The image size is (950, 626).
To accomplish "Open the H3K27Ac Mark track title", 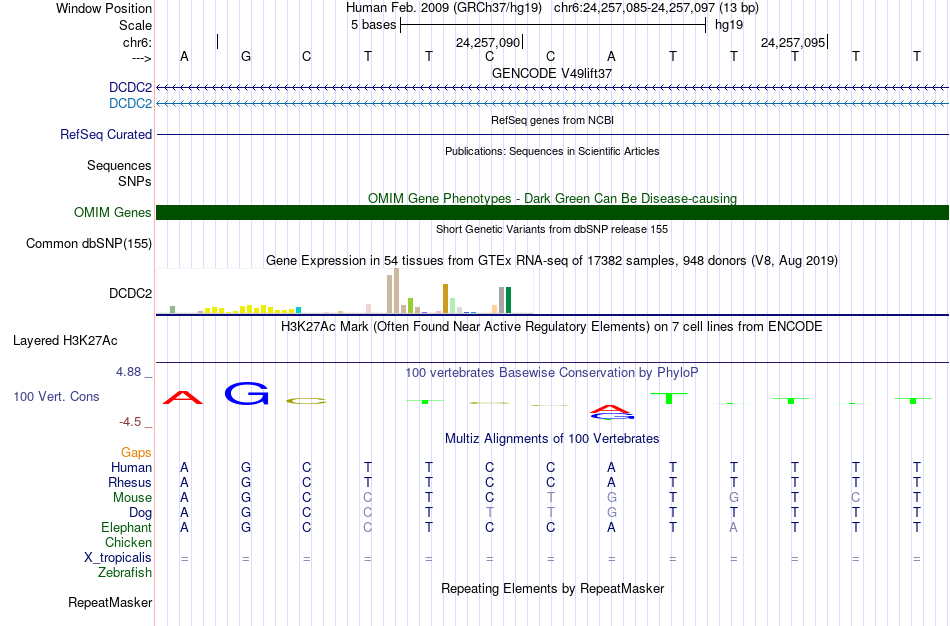I will (x=552, y=327).
